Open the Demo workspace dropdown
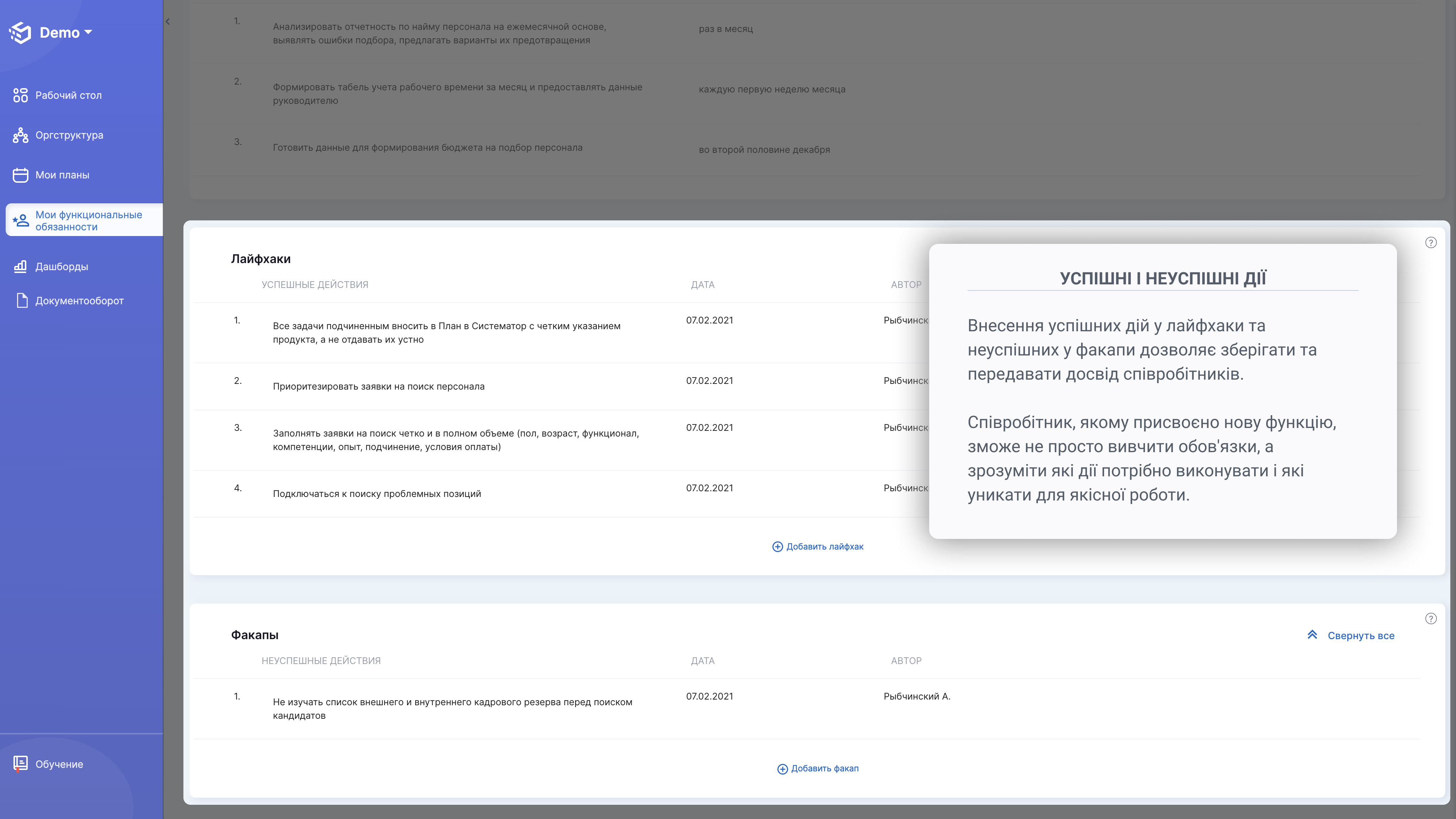The height and width of the screenshot is (819, 1456). pyautogui.click(x=66, y=33)
